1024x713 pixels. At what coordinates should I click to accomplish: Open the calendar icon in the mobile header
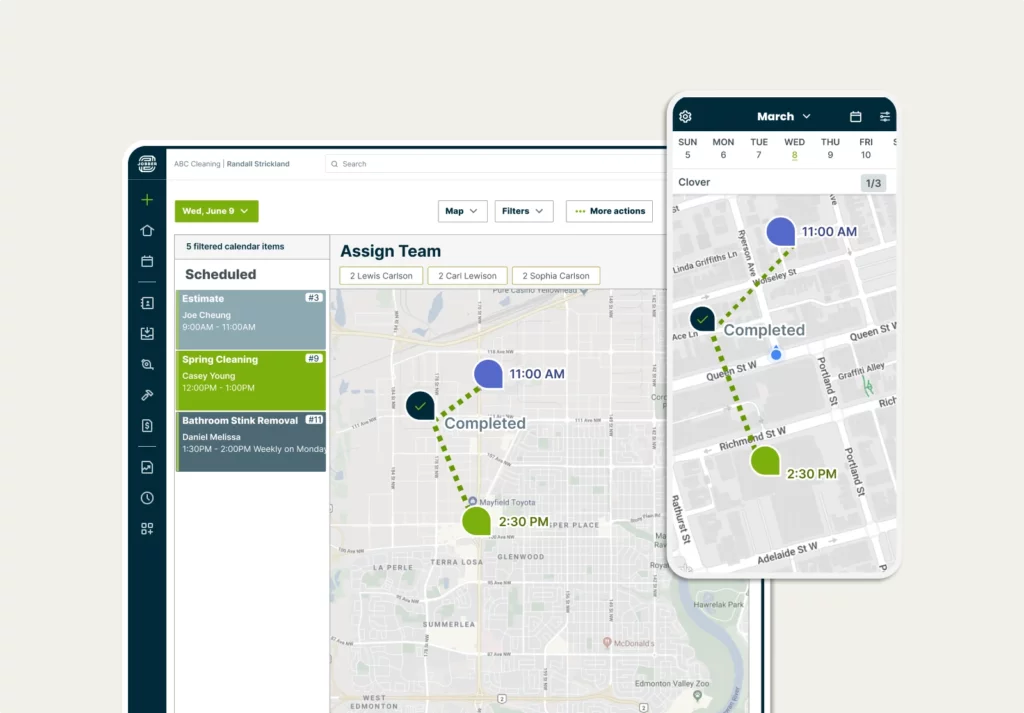856,116
